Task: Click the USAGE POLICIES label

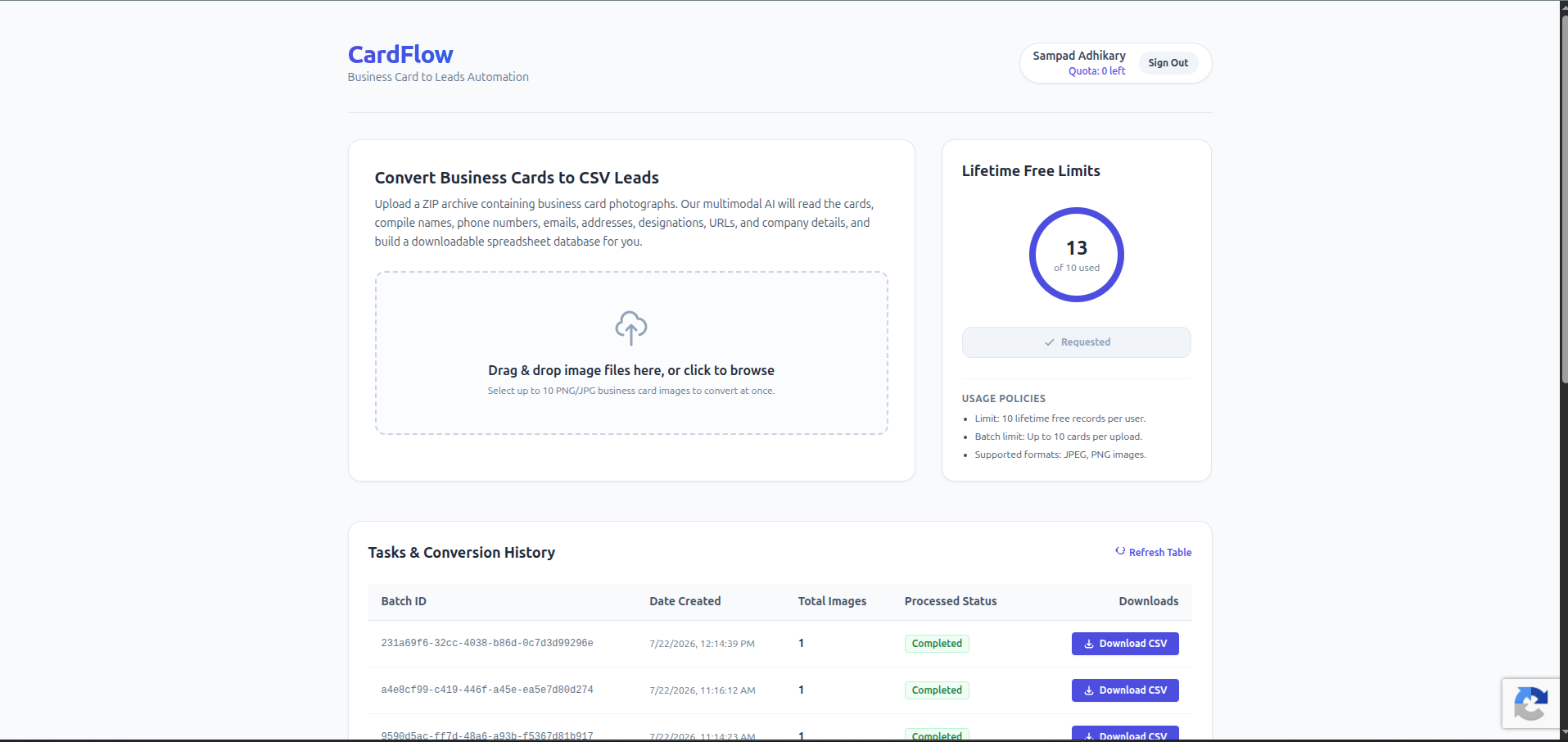Action: tap(1003, 399)
